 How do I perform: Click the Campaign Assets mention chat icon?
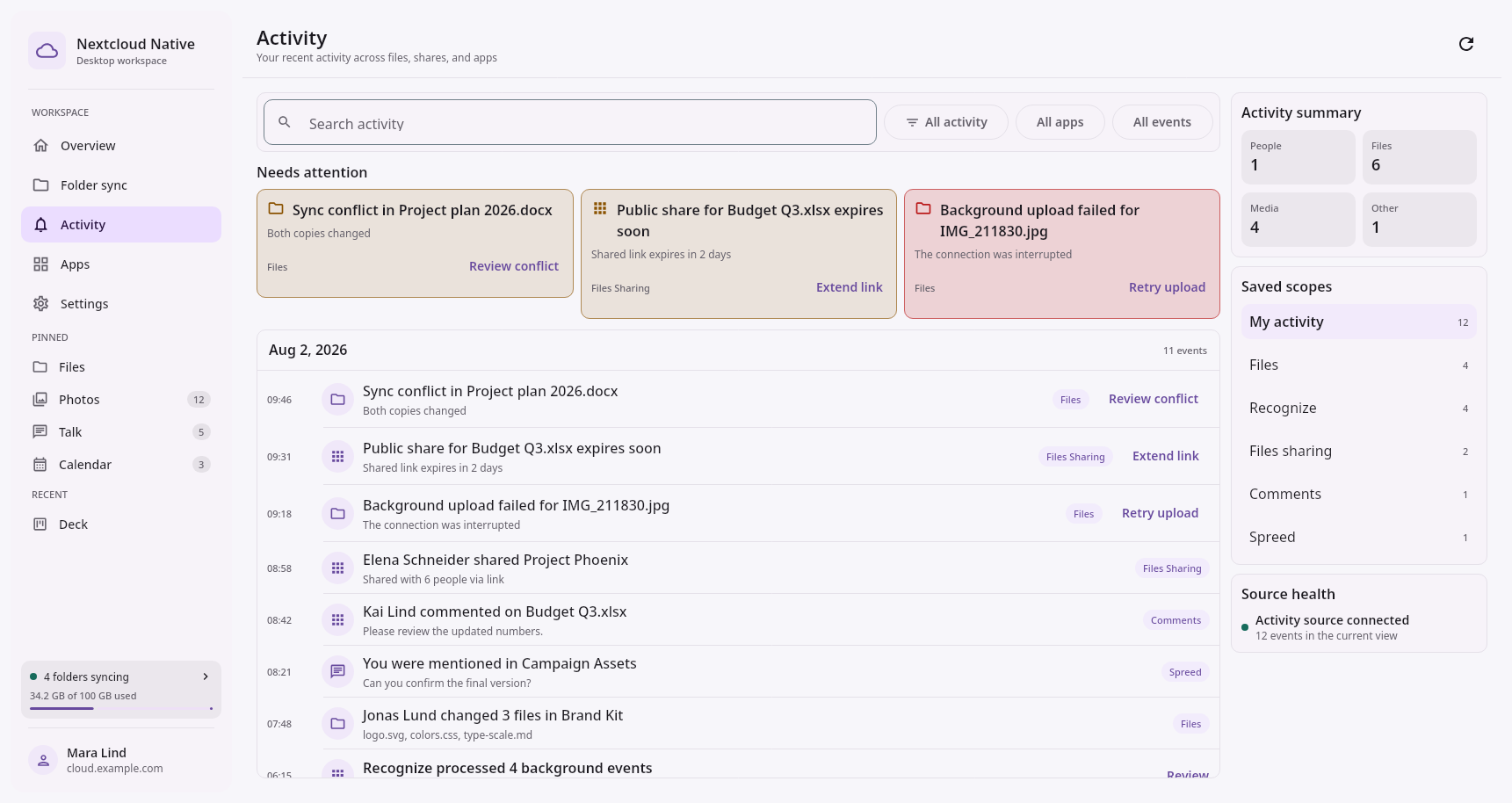click(x=337, y=672)
